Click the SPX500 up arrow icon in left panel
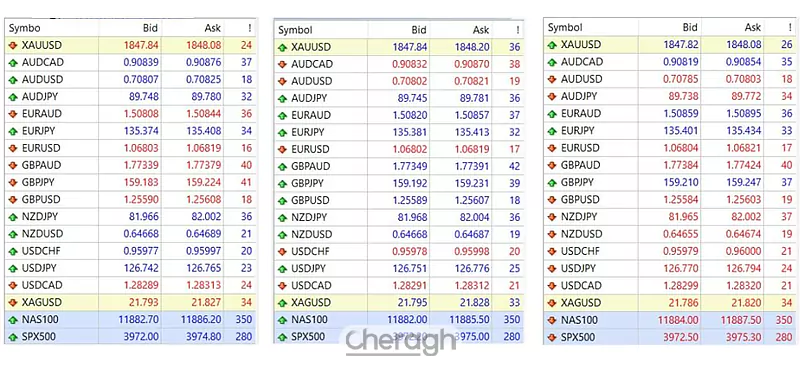The width and height of the screenshot is (800, 376). click(x=13, y=337)
